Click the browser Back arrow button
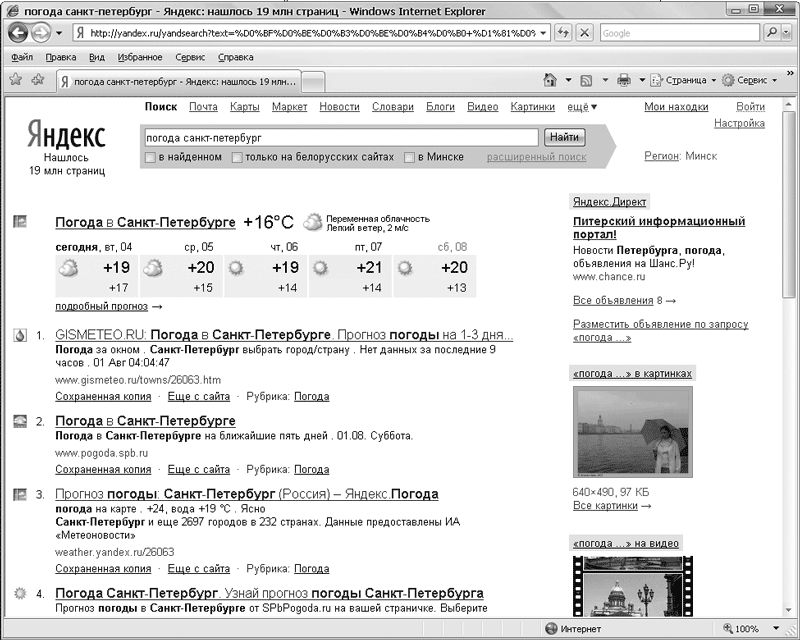The image size is (800, 640). (x=18, y=33)
